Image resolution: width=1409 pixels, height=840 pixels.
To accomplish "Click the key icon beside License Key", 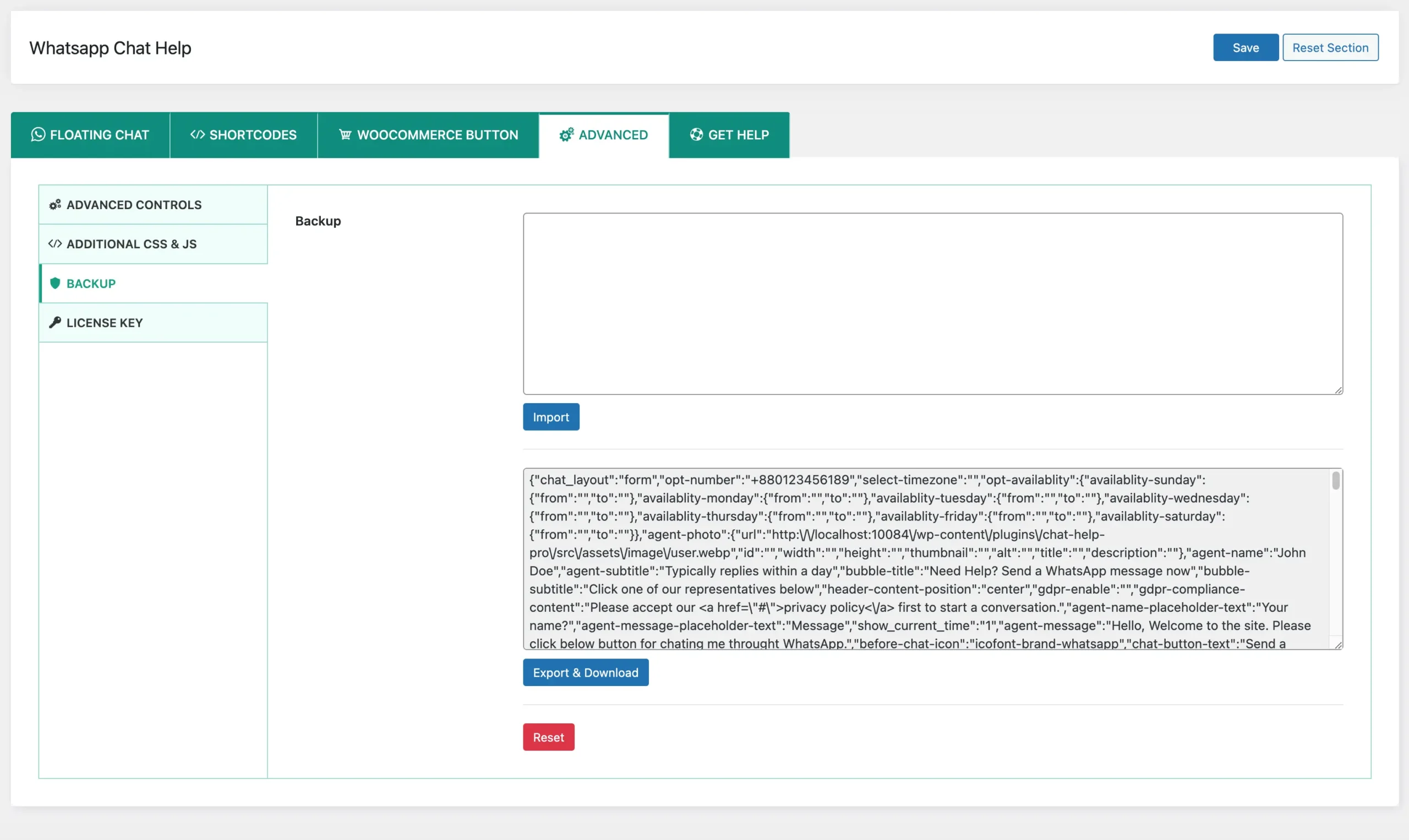I will (x=55, y=322).
